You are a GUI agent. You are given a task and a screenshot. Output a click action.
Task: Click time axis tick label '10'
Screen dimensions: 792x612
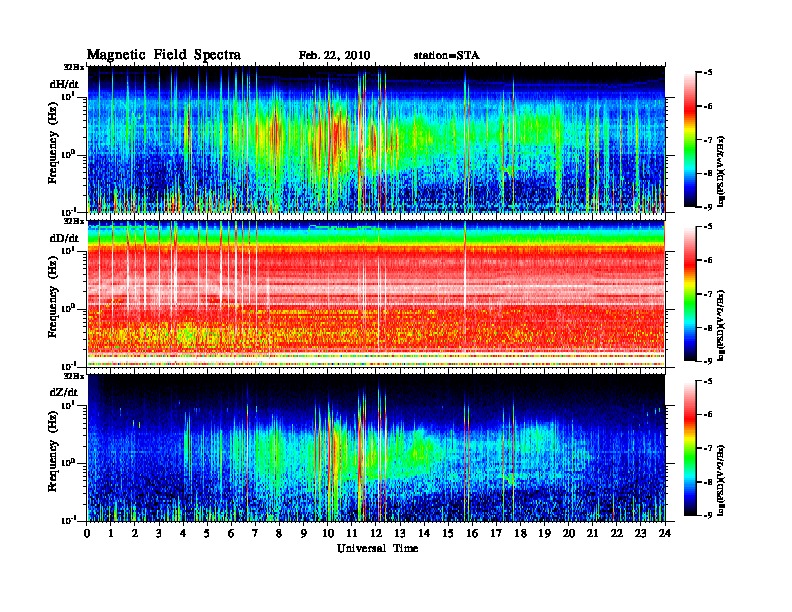point(328,534)
